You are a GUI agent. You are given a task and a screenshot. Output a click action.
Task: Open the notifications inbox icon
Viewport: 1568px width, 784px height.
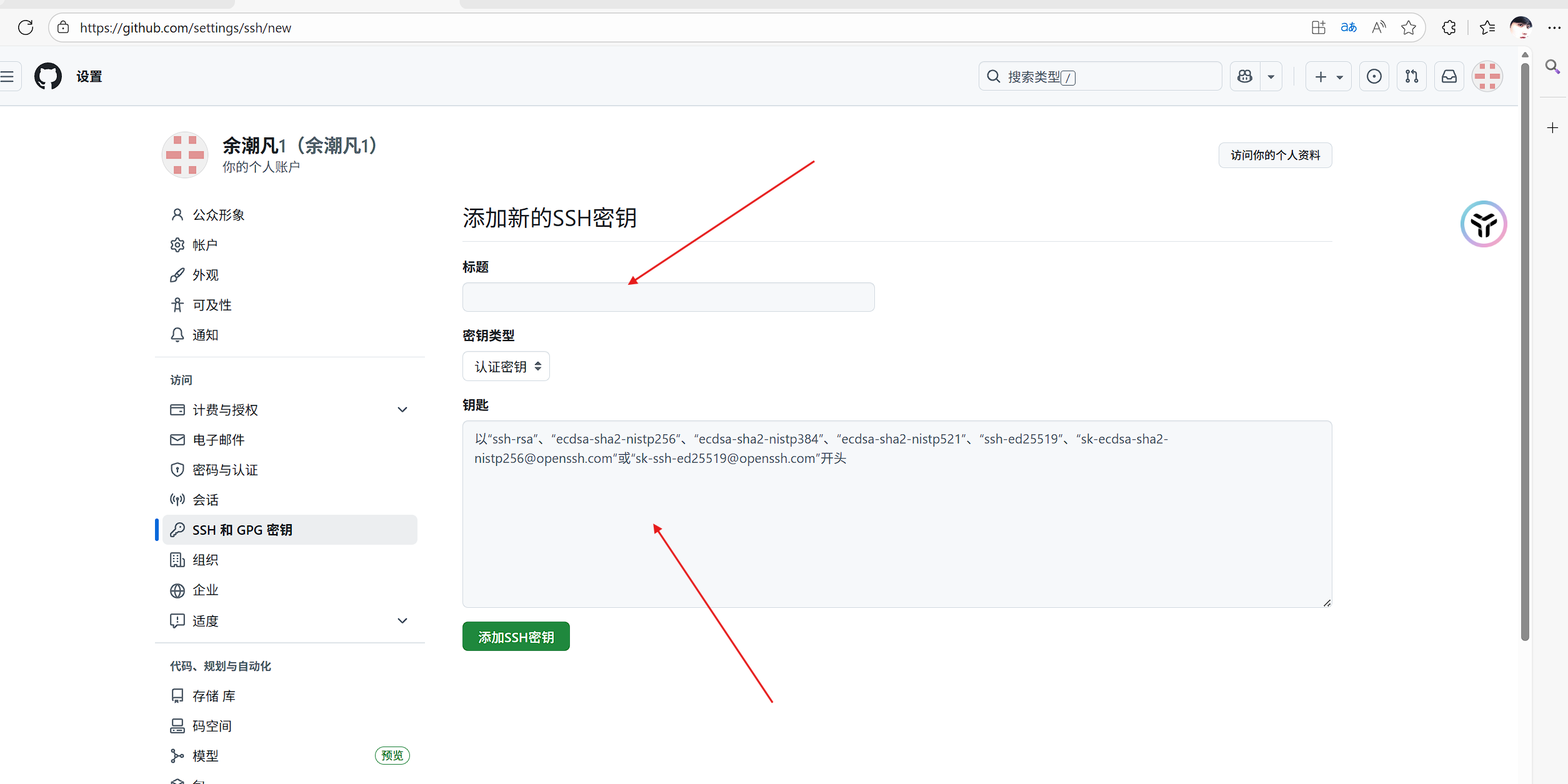pyautogui.click(x=1449, y=76)
